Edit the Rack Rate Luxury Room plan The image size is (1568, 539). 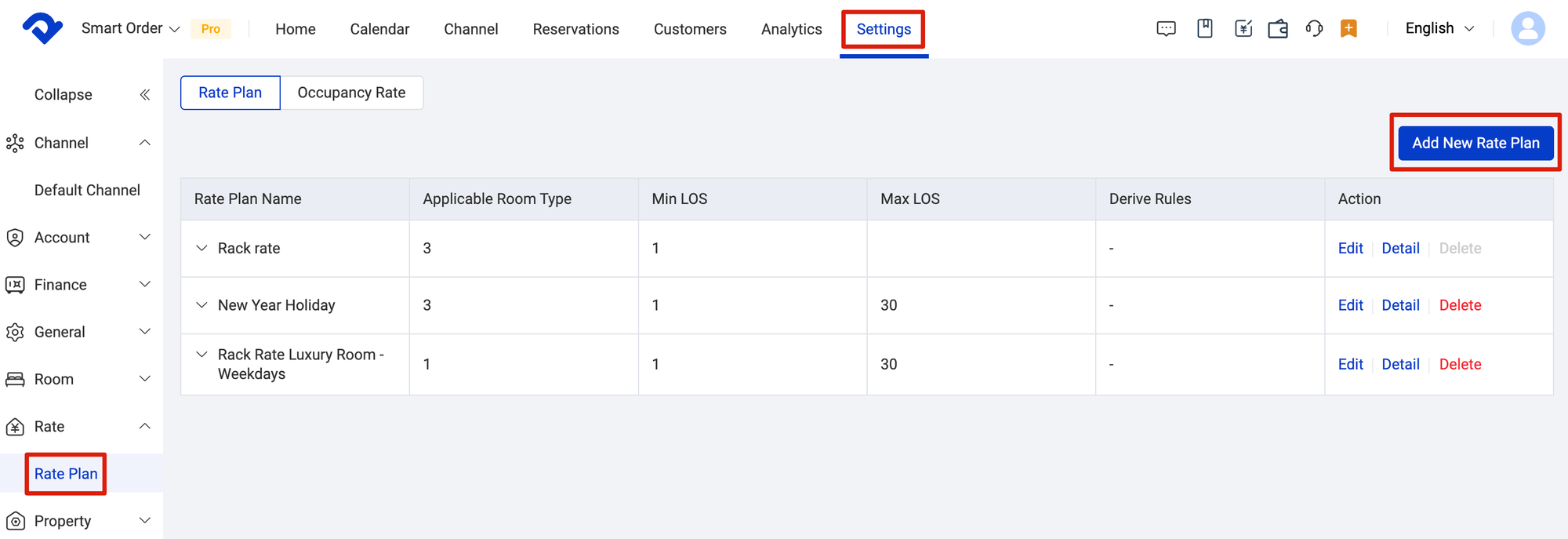tap(1350, 364)
